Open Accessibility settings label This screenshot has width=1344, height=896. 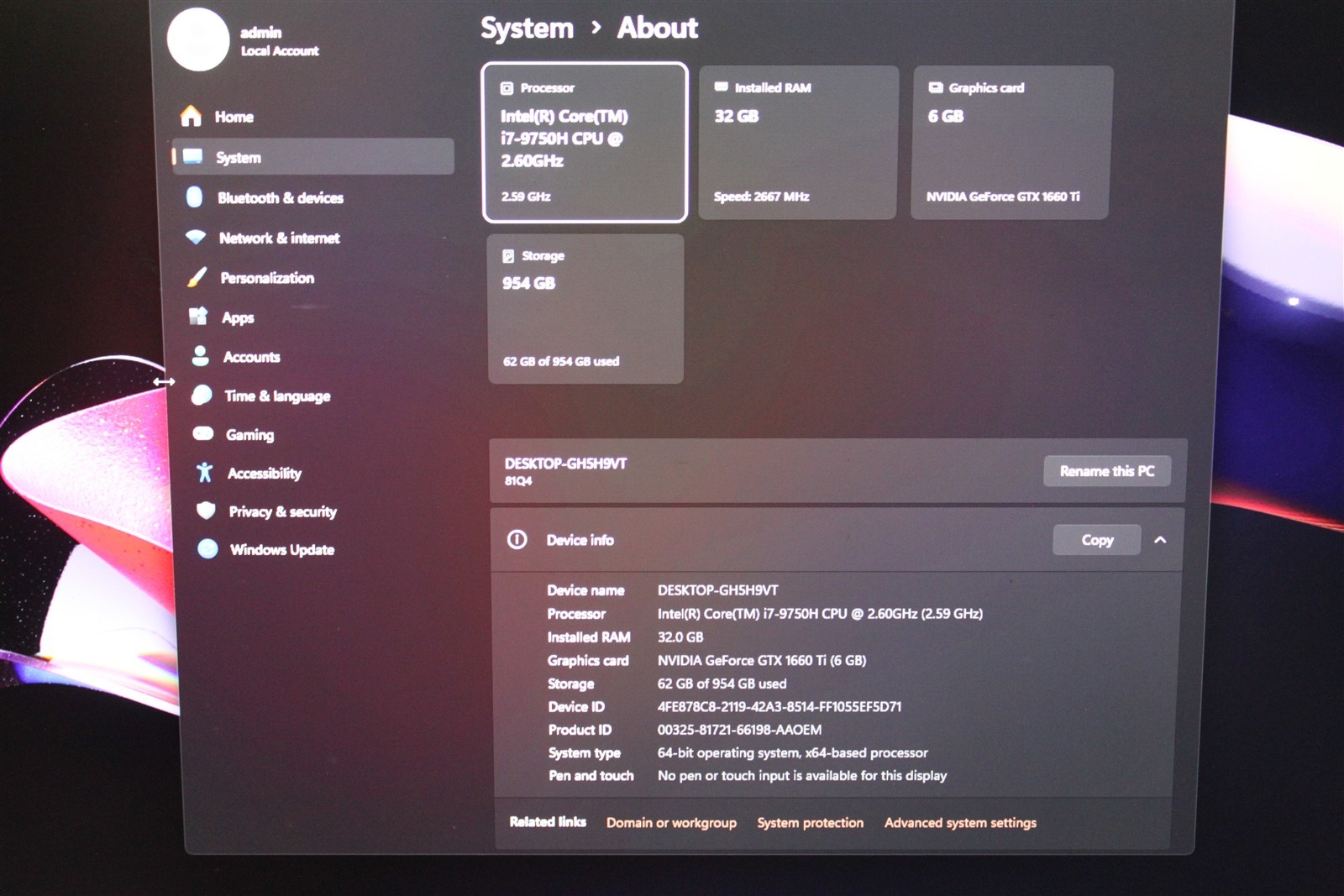tap(265, 474)
